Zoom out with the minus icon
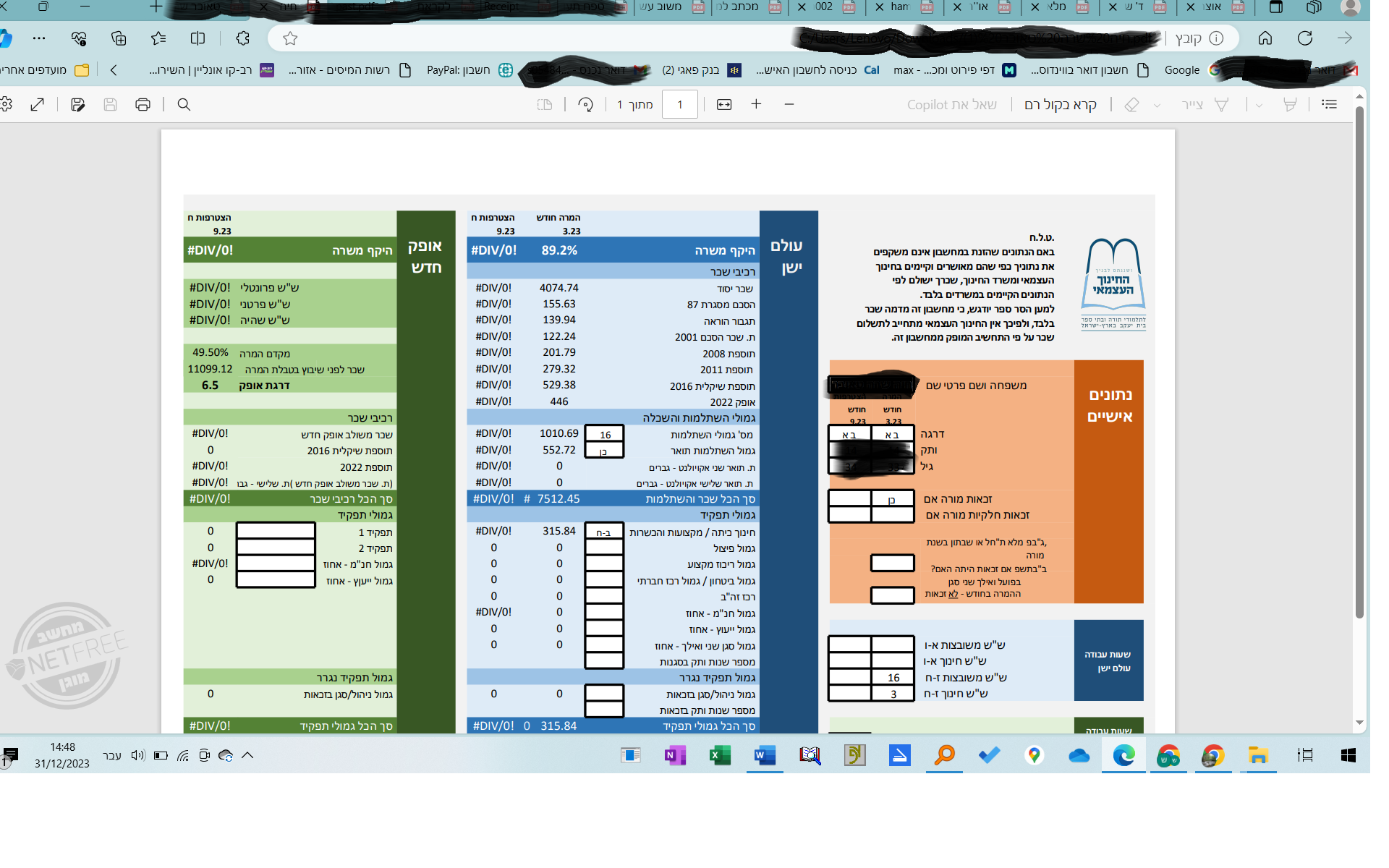Viewport: 1389px width, 868px height. [x=789, y=104]
